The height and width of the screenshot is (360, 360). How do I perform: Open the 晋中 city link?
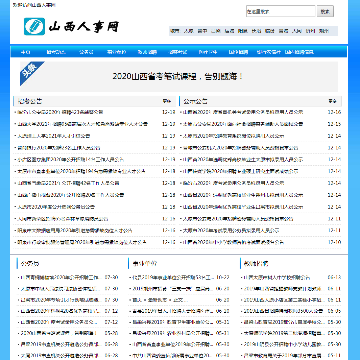(x=202, y=31)
